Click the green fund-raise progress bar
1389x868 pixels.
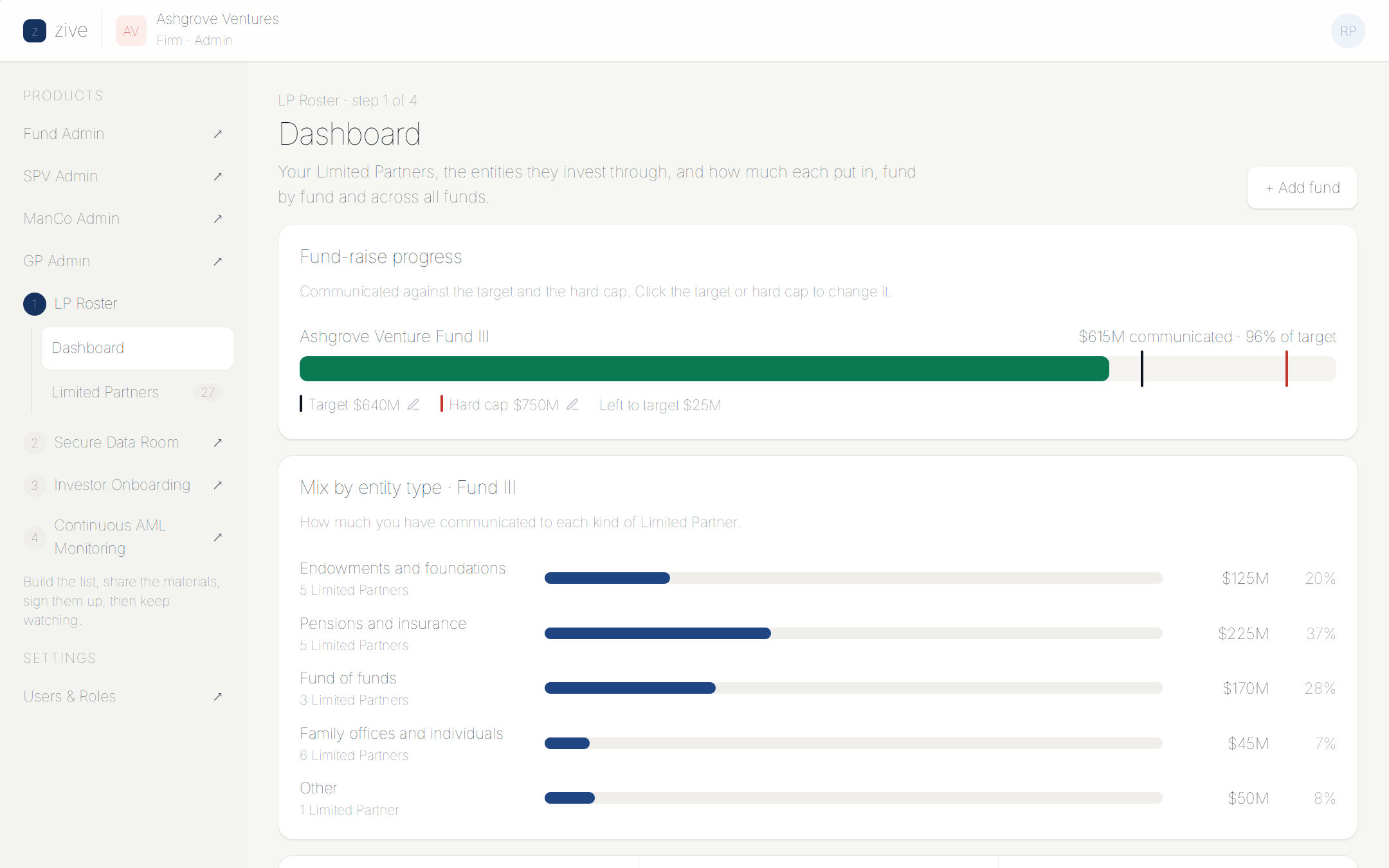[x=704, y=369]
